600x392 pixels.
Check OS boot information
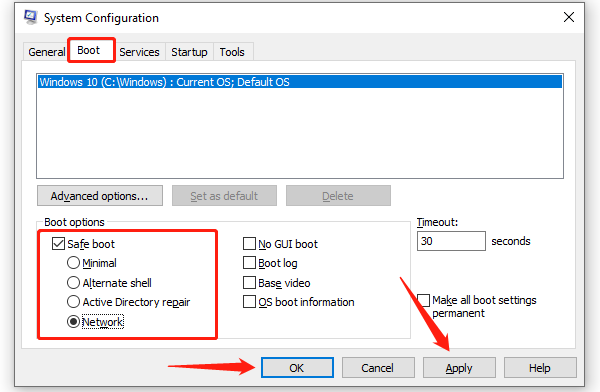249,302
